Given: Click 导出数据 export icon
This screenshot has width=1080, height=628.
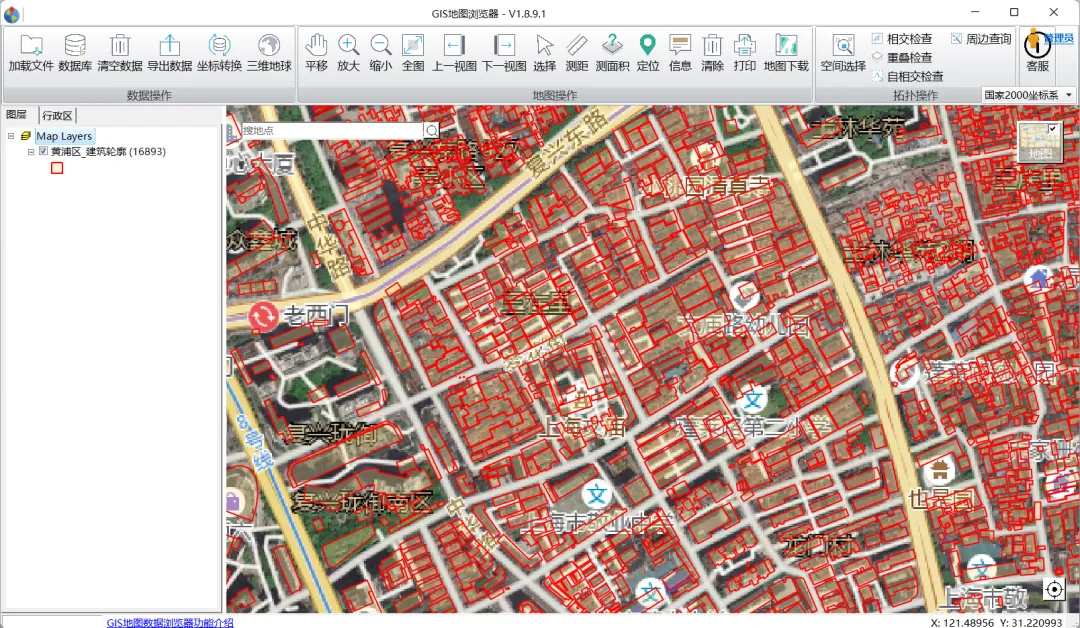Looking at the screenshot, I should pyautogui.click(x=169, y=45).
